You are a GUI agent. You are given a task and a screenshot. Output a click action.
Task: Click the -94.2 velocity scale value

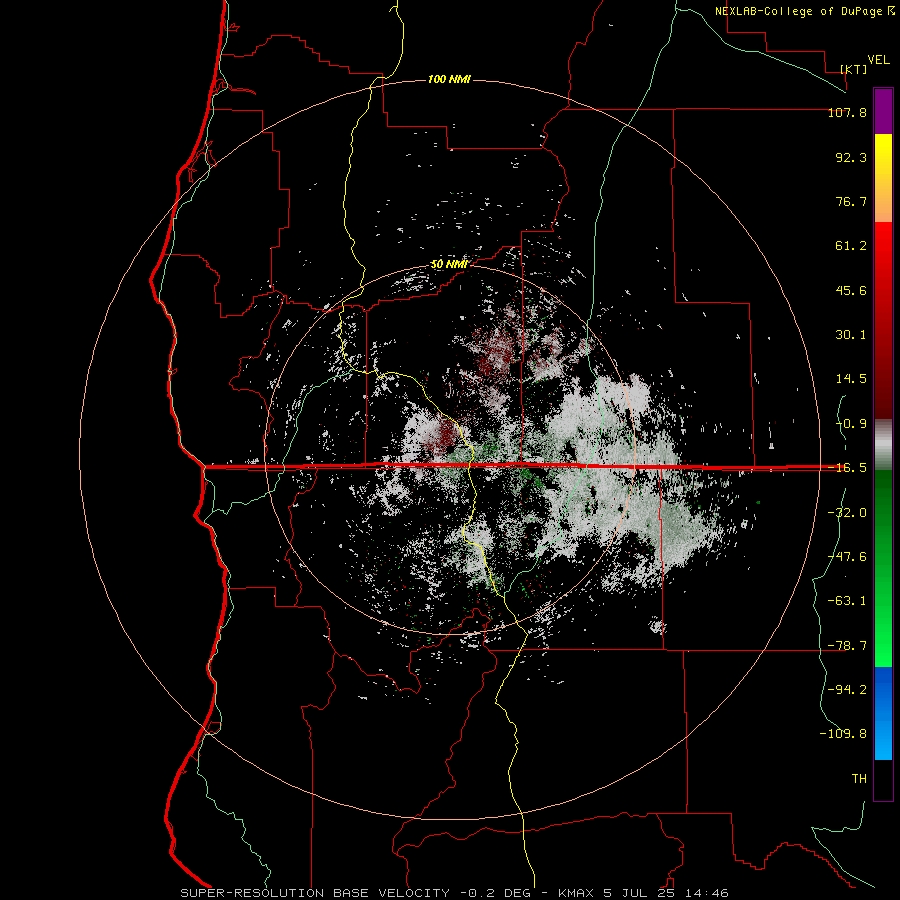point(847,690)
